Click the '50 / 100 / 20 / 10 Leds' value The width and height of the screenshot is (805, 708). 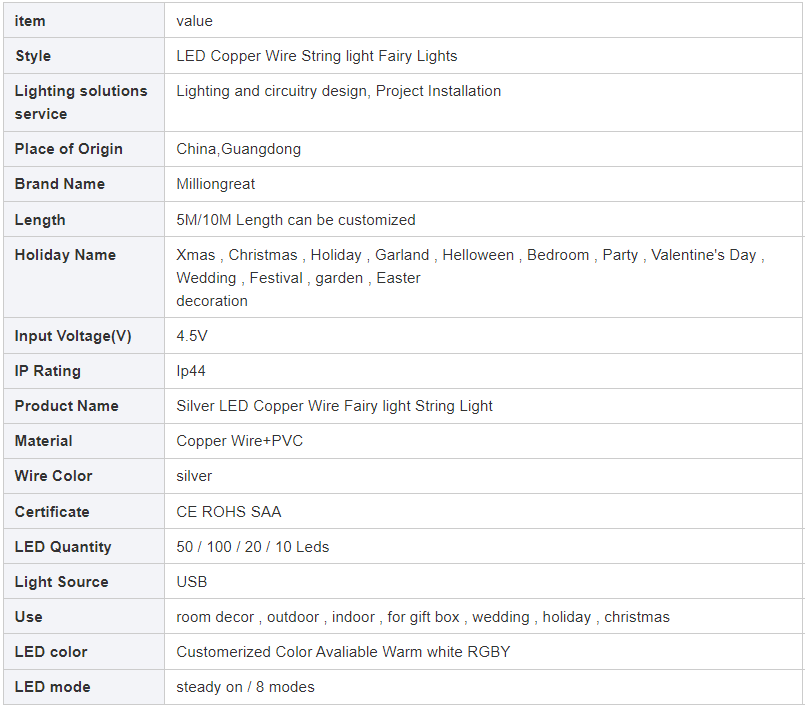pos(253,547)
